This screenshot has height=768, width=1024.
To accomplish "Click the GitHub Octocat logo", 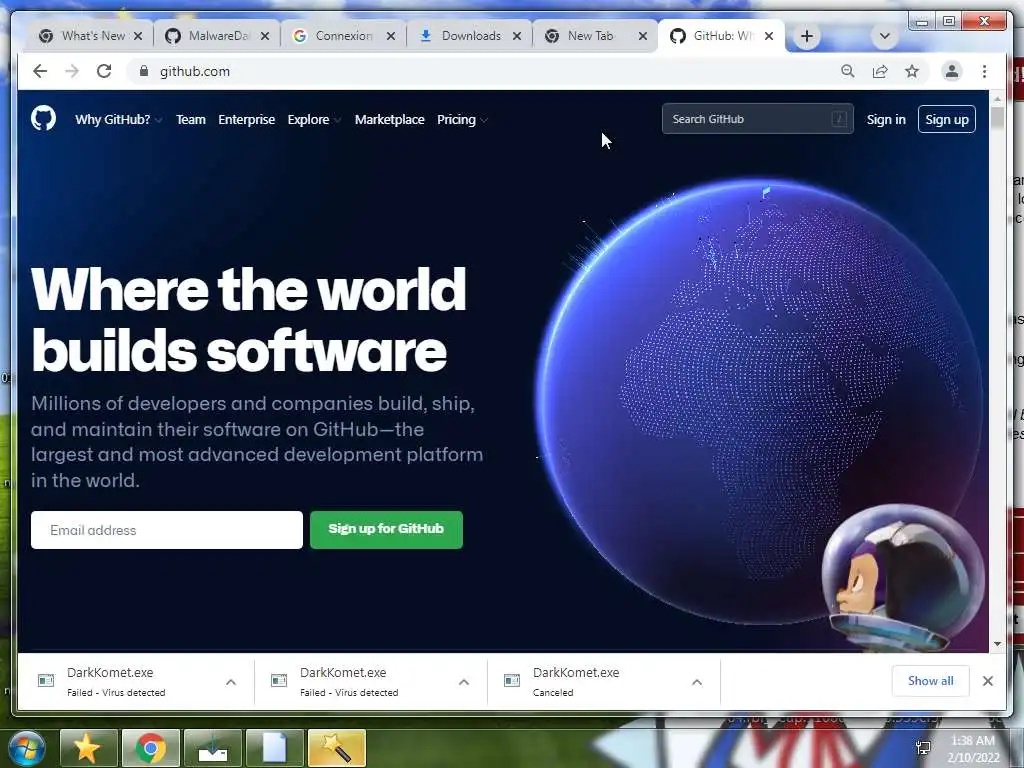I will click(x=43, y=119).
